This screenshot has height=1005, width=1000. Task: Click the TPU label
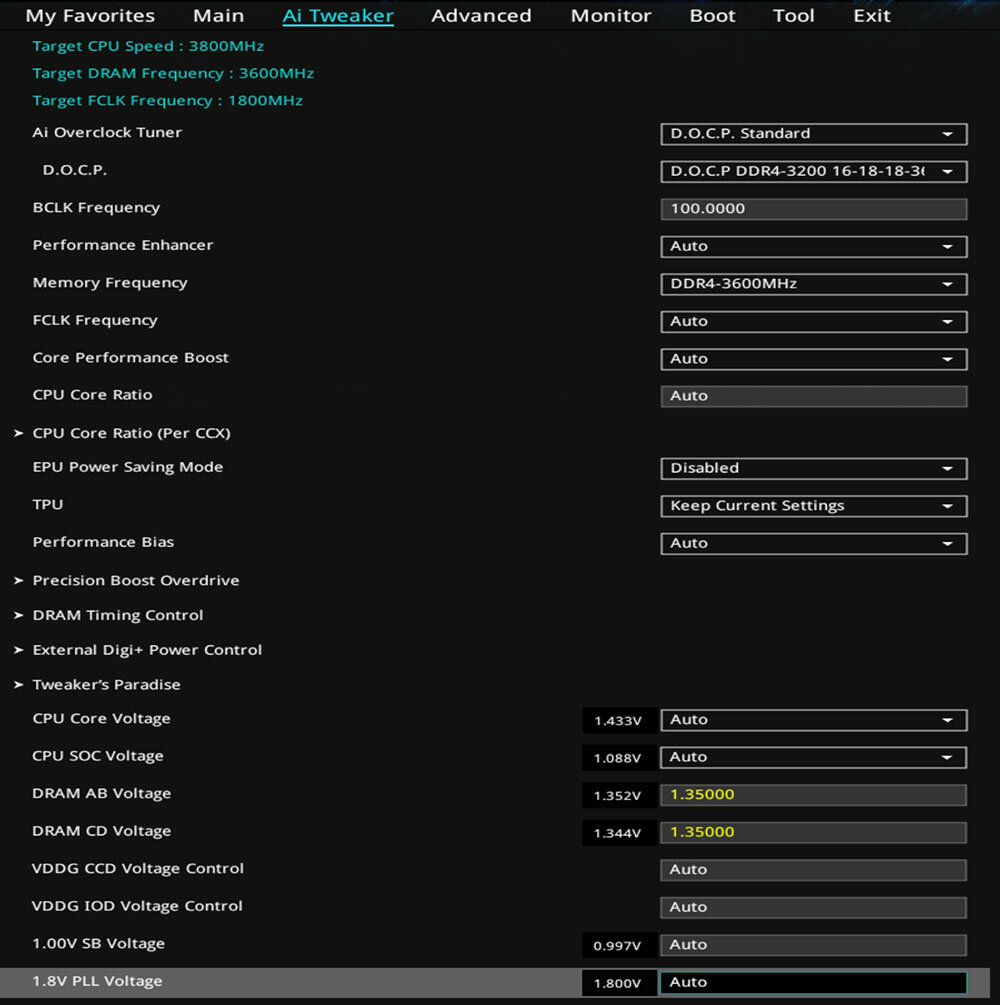pos(47,504)
